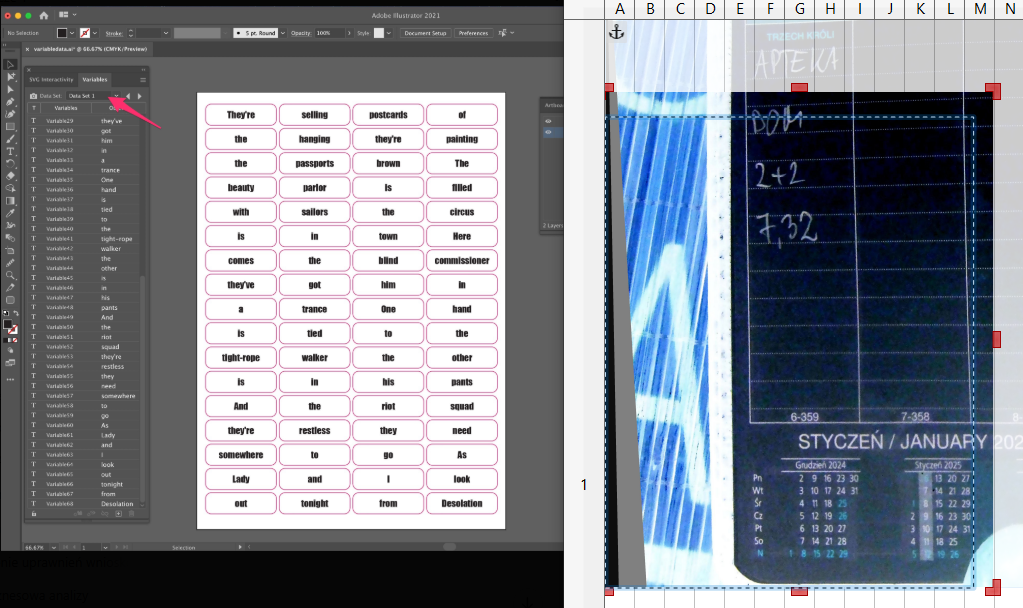Image resolution: width=1023 pixels, height=608 pixels.
Task: Click the Document Setup button
Action: (425, 33)
